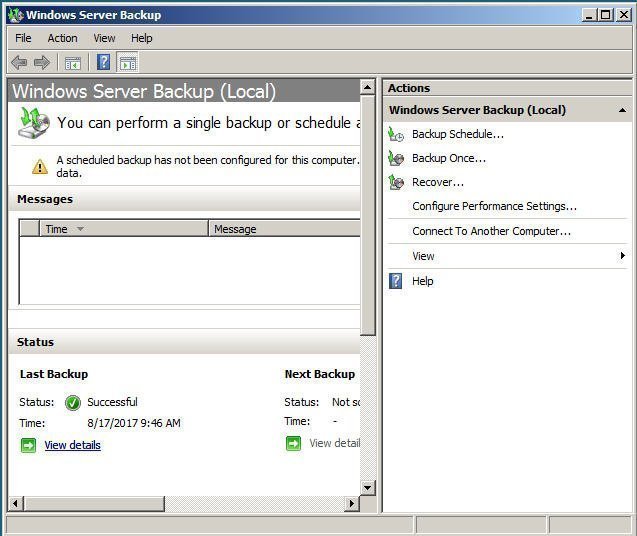Click the Backup Schedule icon in Actions
The height and width of the screenshot is (536, 637).
[396, 134]
